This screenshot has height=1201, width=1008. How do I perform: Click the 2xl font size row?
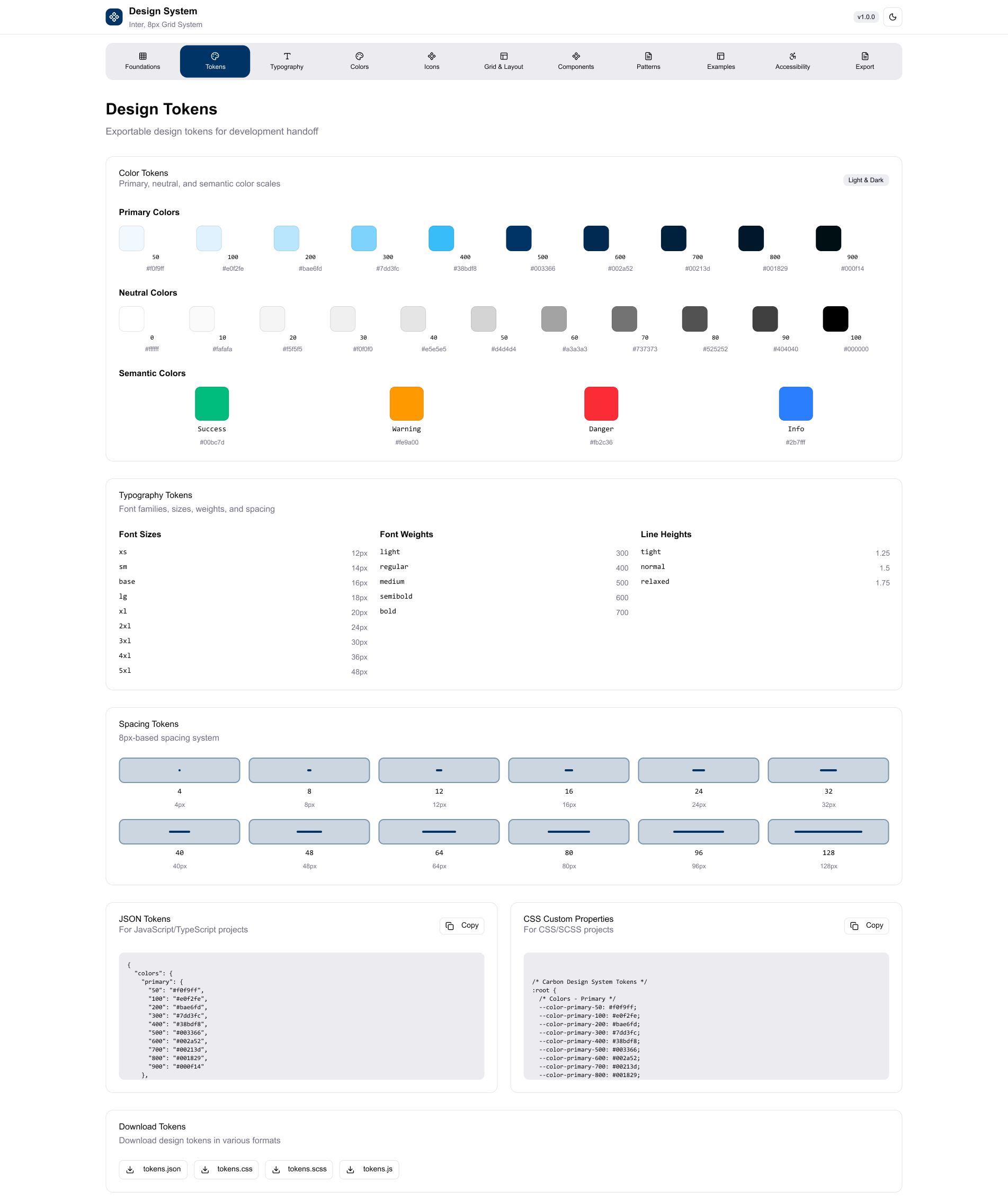[243, 627]
